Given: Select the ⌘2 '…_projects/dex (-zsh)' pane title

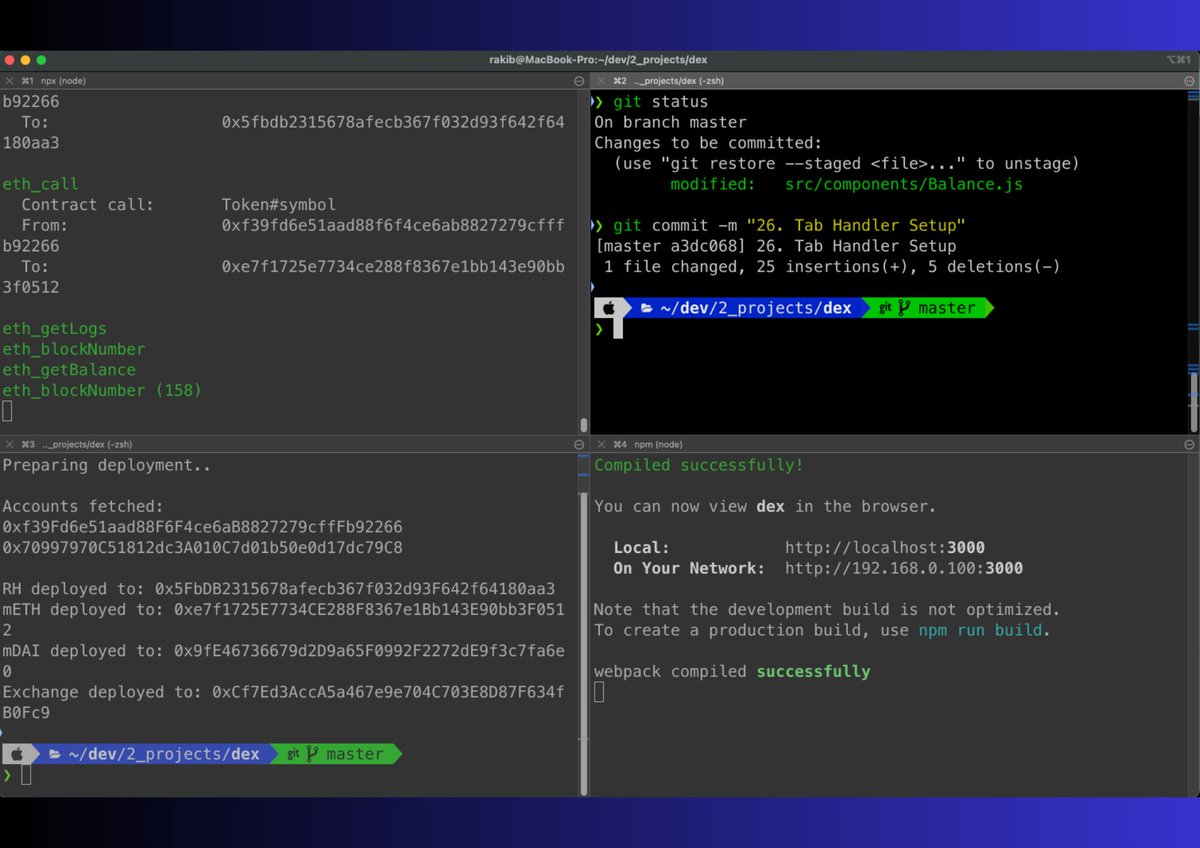Looking at the screenshot, I should click(x=678, y=80).
